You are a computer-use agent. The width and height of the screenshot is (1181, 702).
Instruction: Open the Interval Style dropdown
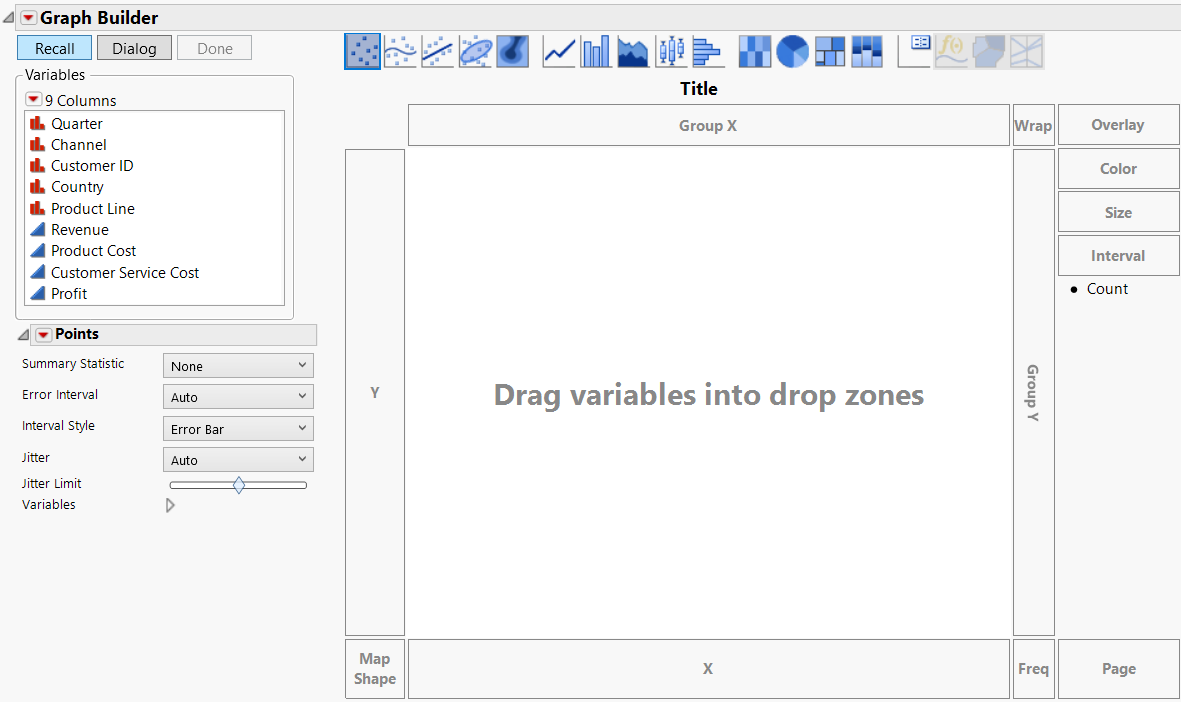[237, 428]
